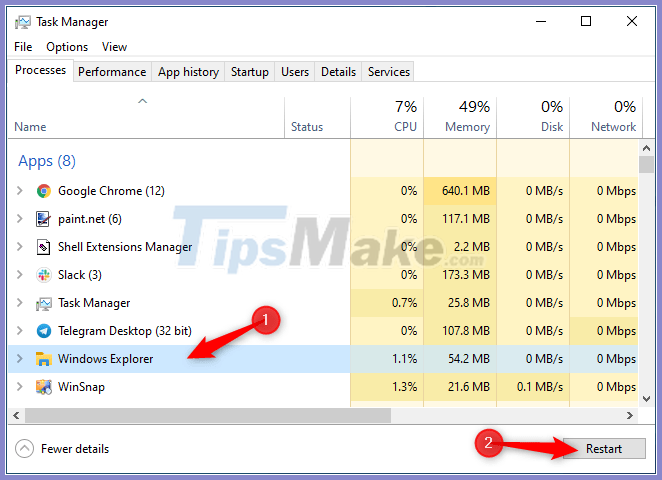
Task: Click the WinSnap app icon
Action: click(43, 387)
